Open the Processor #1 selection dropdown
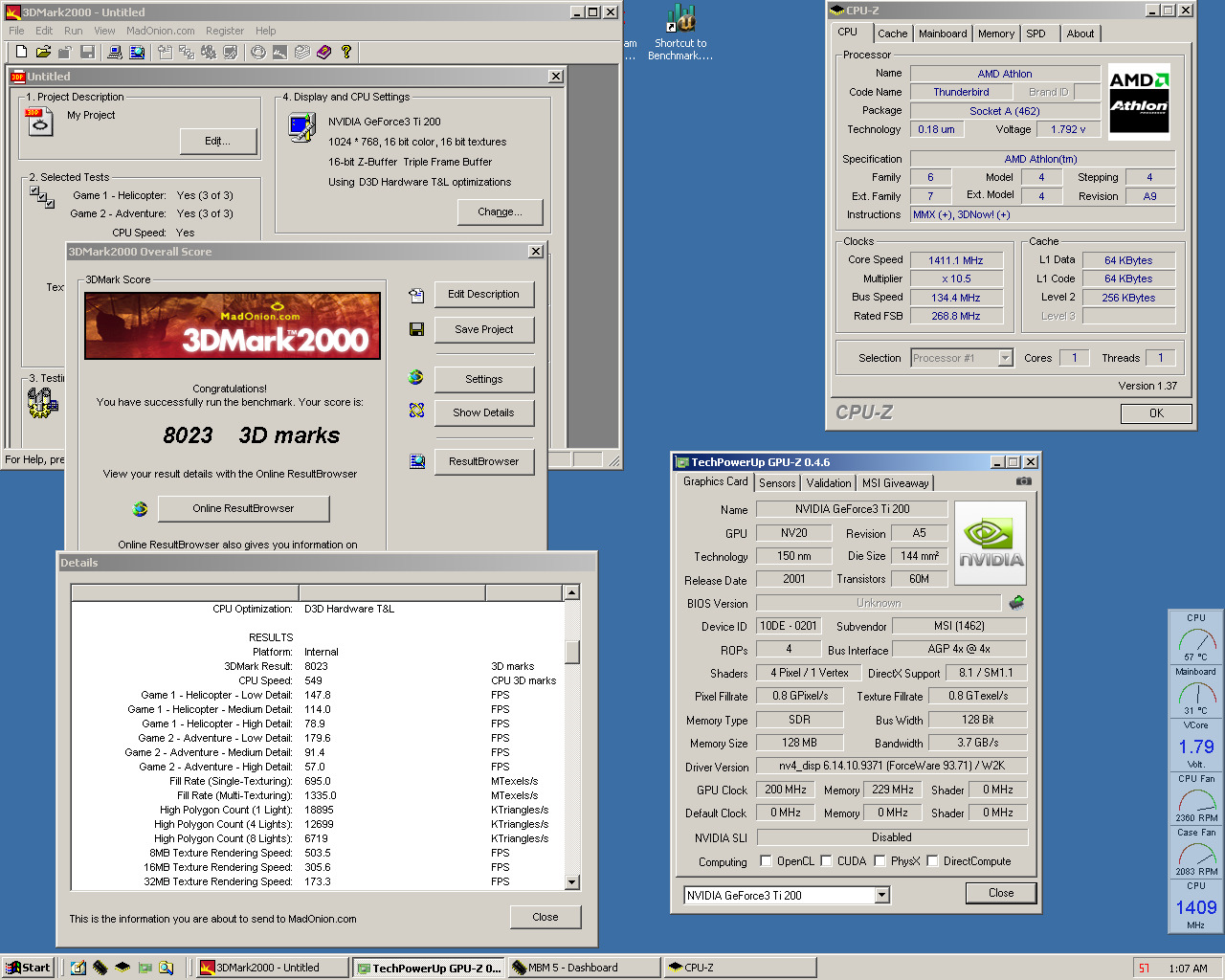This screenshot has width=1225, height=980. (x=1005, y=358)
